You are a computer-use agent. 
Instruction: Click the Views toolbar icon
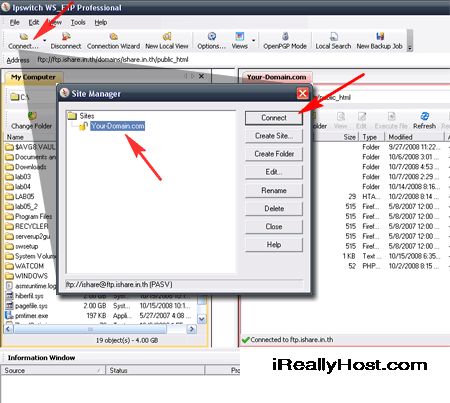pyautogui.click(x=240, y=41)
